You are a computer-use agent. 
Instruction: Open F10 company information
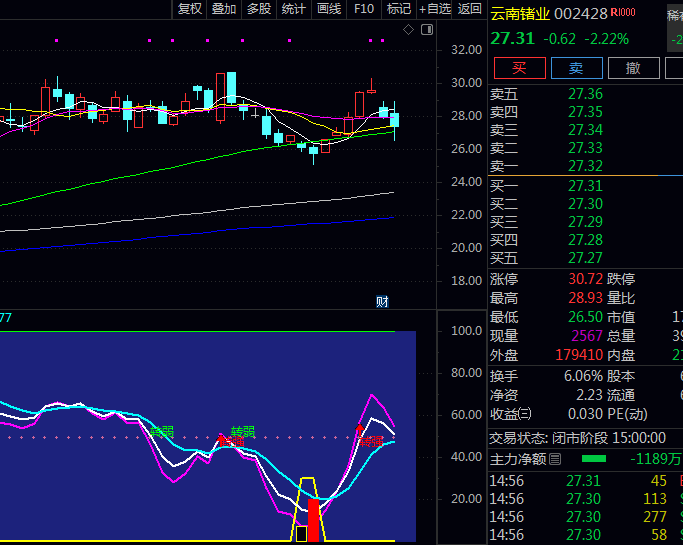[364, 9]
